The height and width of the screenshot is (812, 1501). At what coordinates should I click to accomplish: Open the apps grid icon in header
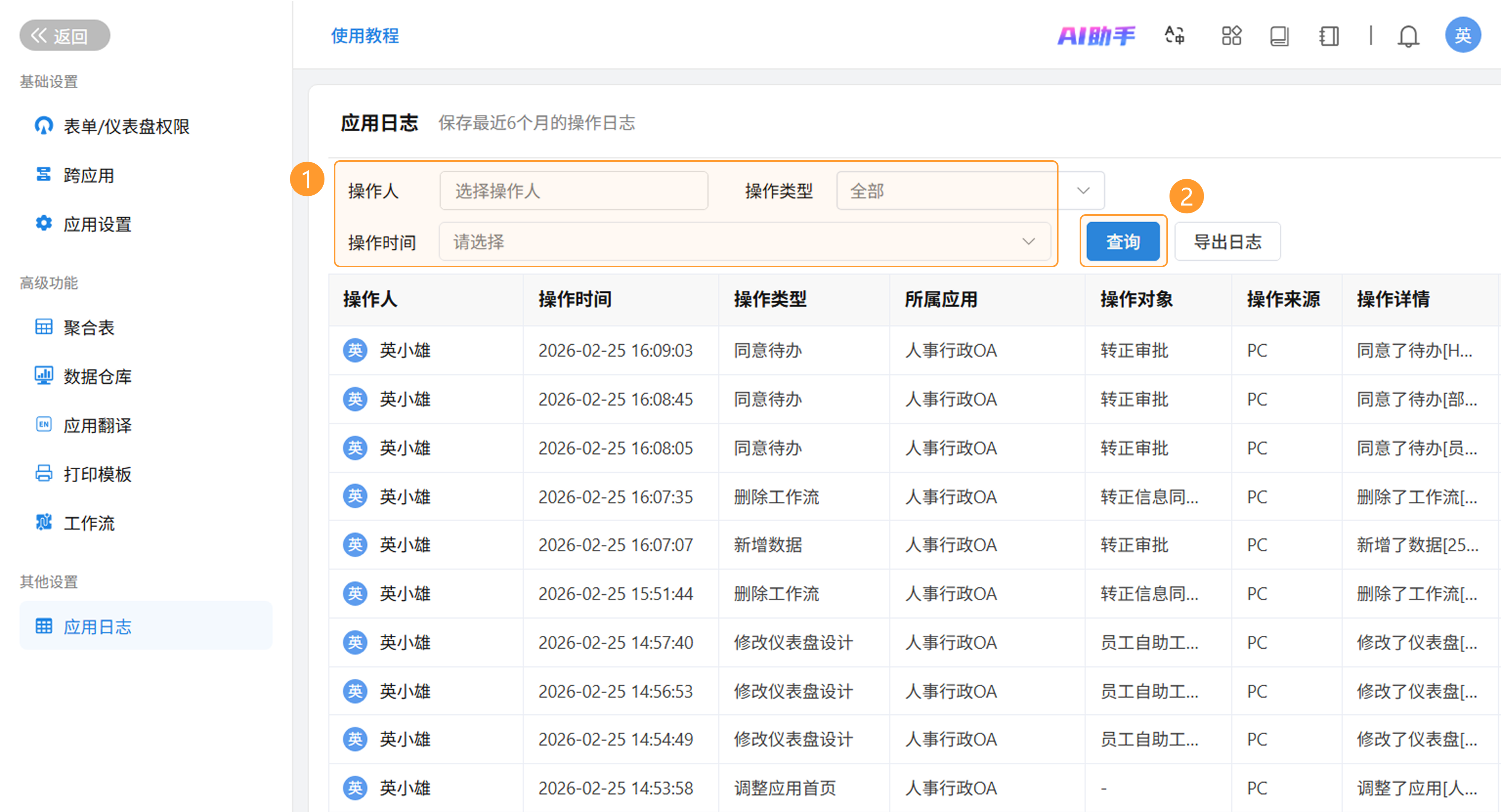click(1231, 36)
